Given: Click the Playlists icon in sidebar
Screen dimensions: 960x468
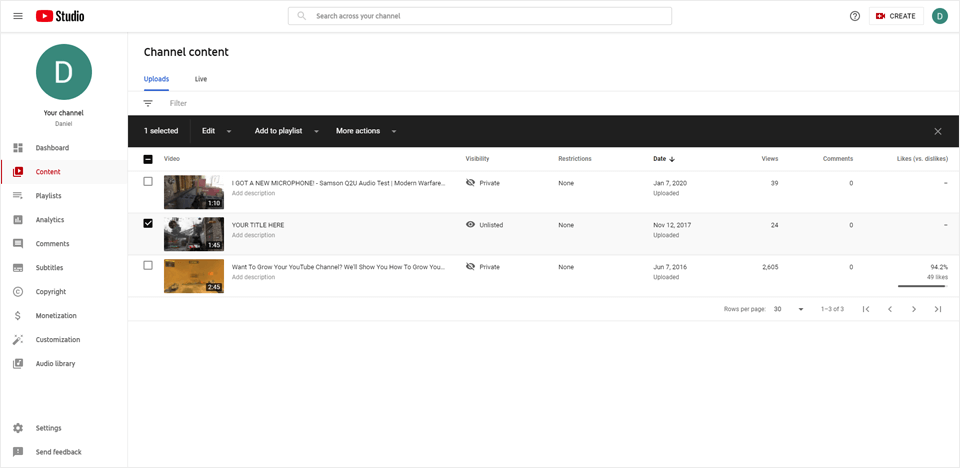Looking at the screenshot, I should click(18, 195).
